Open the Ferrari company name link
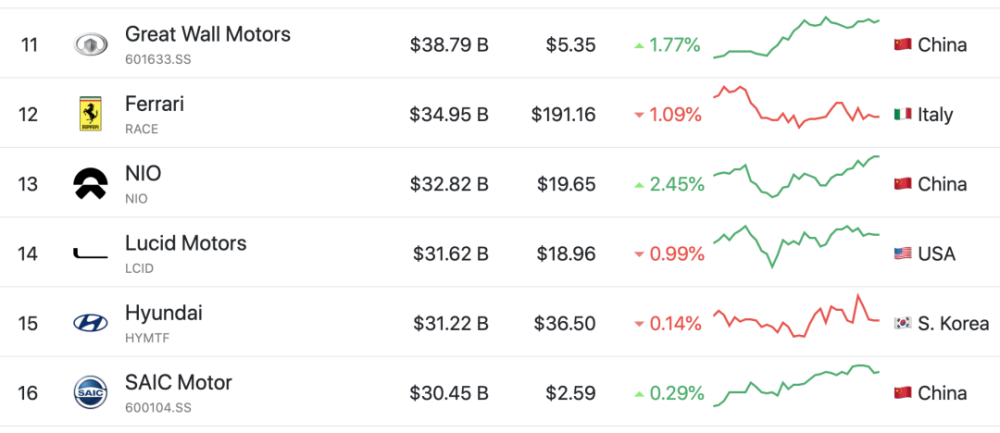This screenshot has height=433, width=1000. (155, 103)
